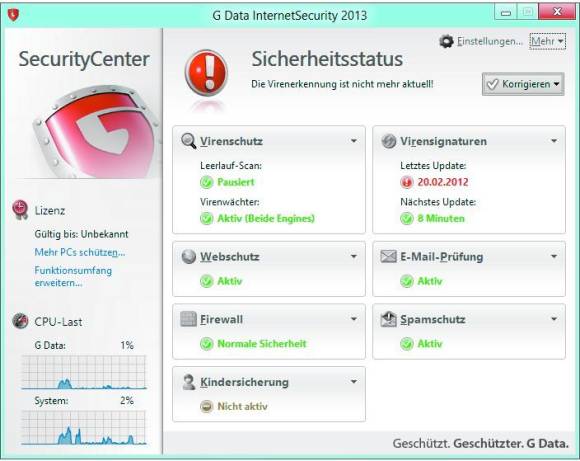Click the E-Mail-Prüfung envelope icon

coord(388,256)
